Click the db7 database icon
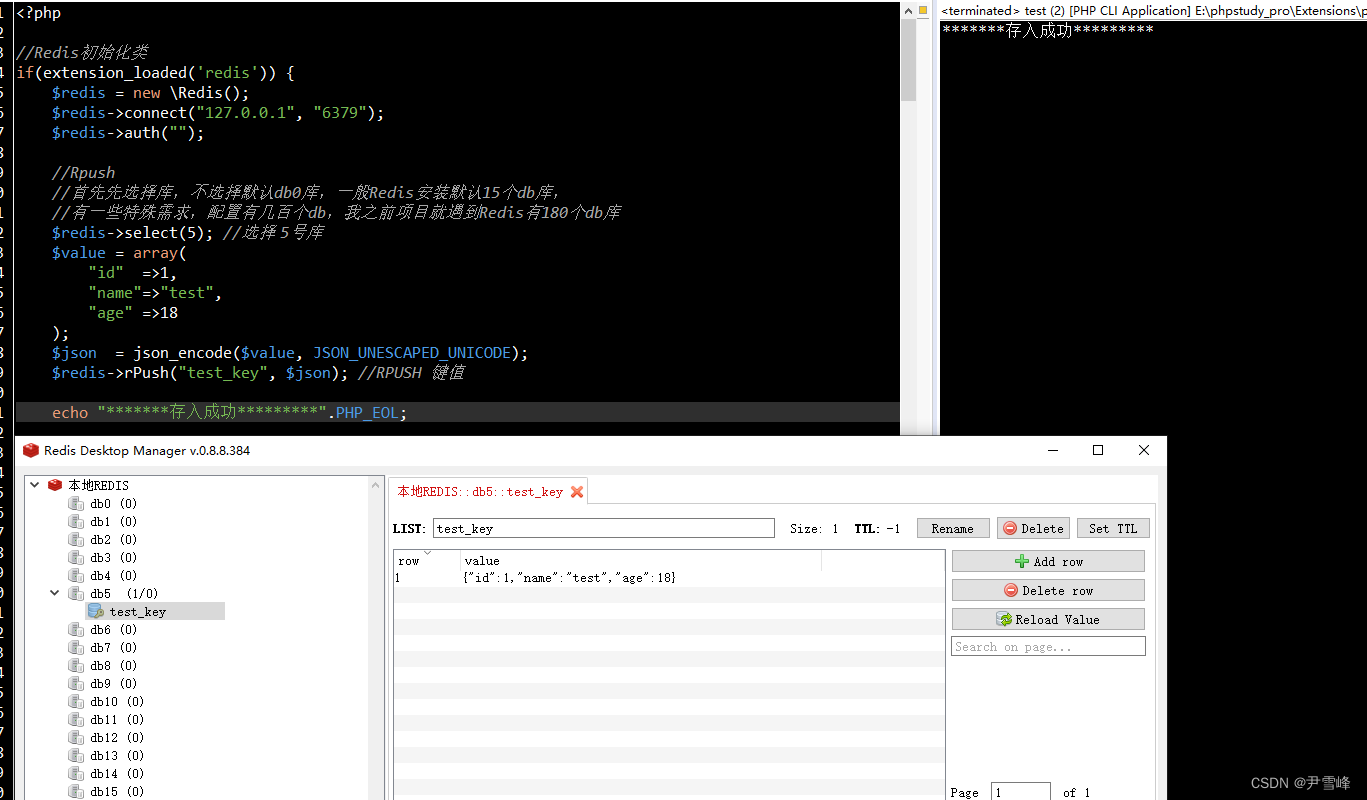The width and height of the screenshot is (1367, 800). (76, 647)
